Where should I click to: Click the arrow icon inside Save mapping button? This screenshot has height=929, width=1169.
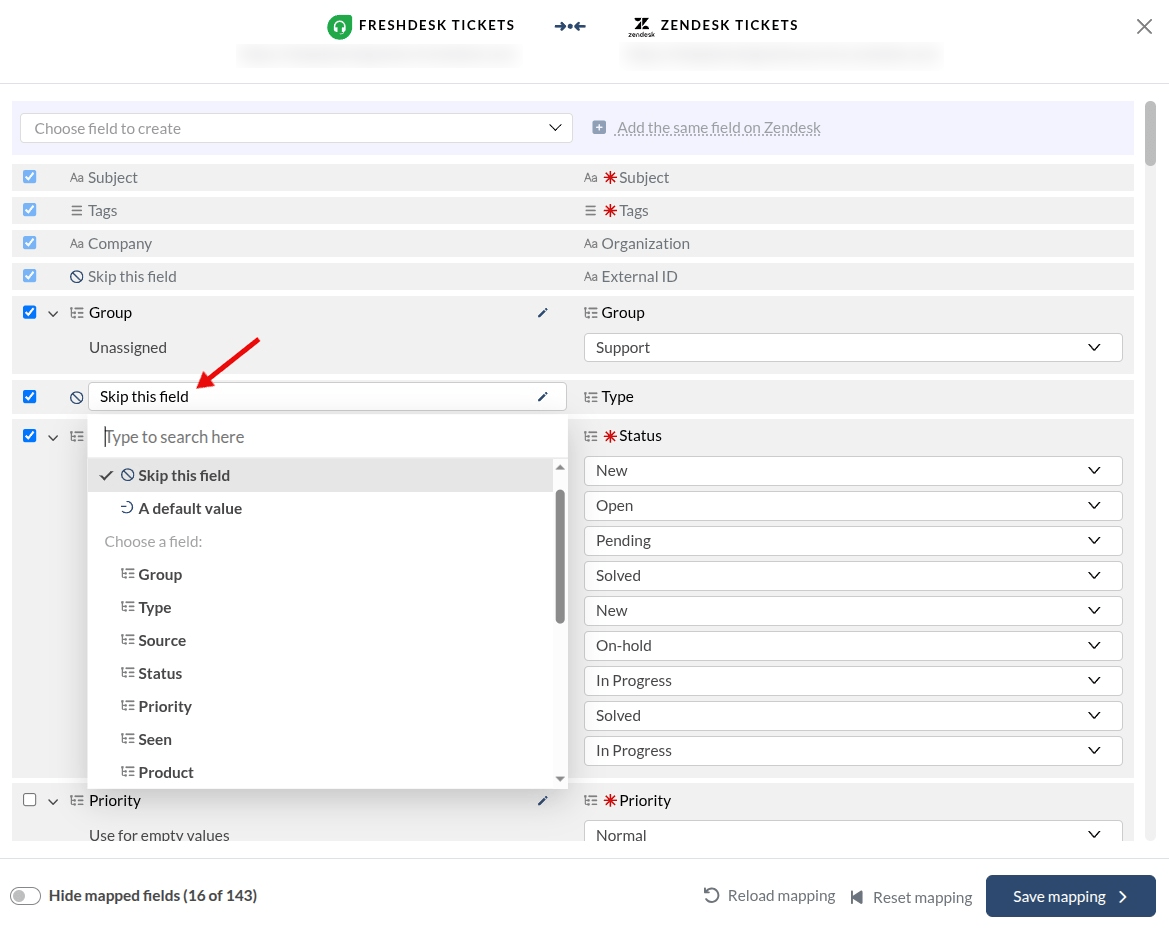tap(1123, 897)
